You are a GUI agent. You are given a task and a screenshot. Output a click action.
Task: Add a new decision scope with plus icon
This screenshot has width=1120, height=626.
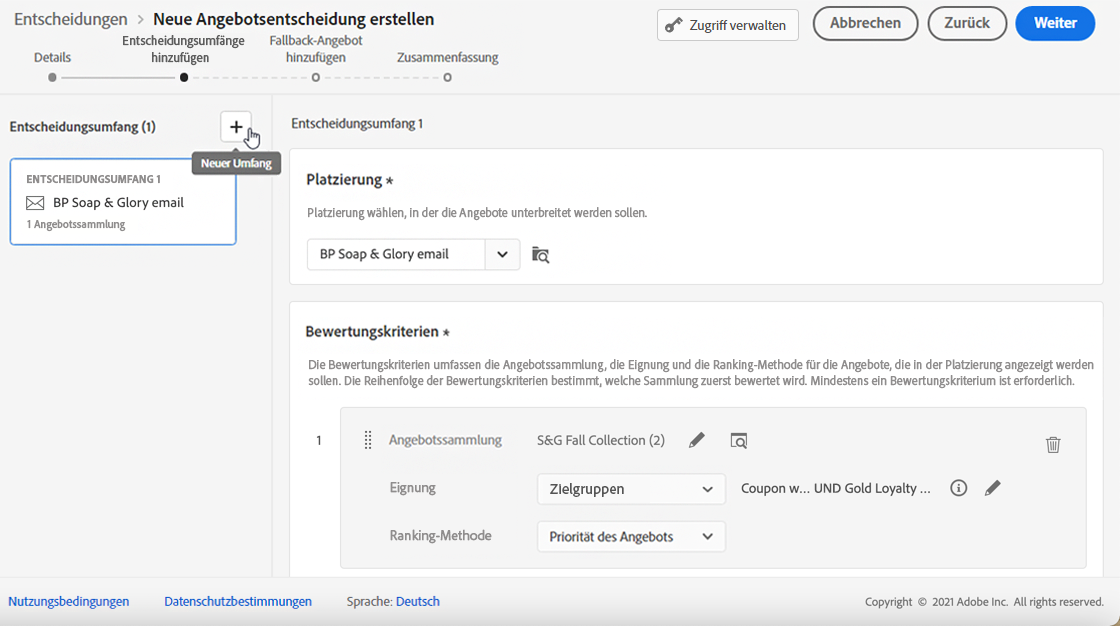(236, 127)
